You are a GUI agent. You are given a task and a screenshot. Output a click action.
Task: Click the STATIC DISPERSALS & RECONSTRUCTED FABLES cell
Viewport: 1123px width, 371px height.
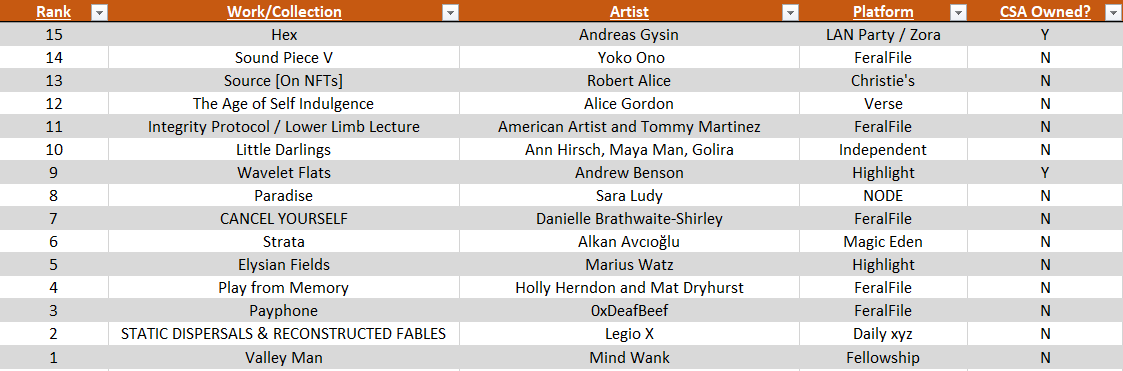click(x=284, y=334)
